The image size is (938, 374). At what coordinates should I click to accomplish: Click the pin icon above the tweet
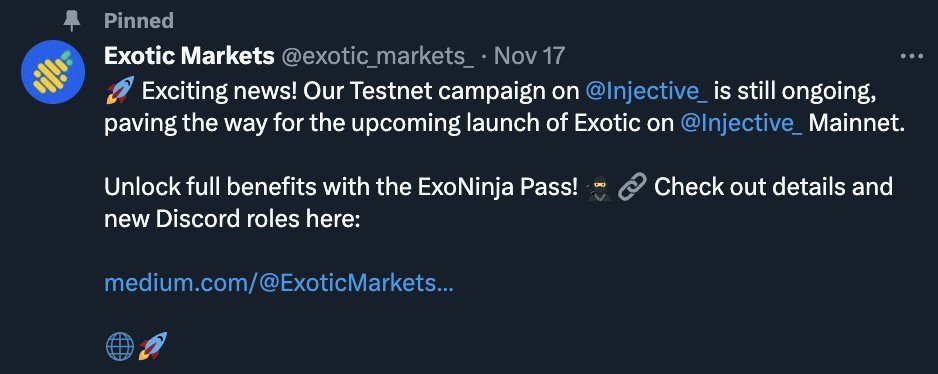coord(72,21)
